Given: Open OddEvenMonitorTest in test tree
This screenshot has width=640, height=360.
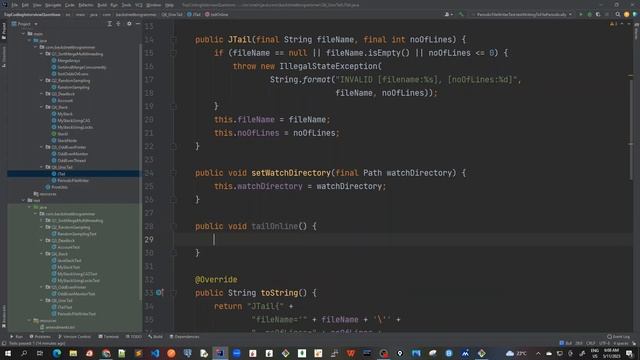Looking at the screenshot, I should coord(73,294).
